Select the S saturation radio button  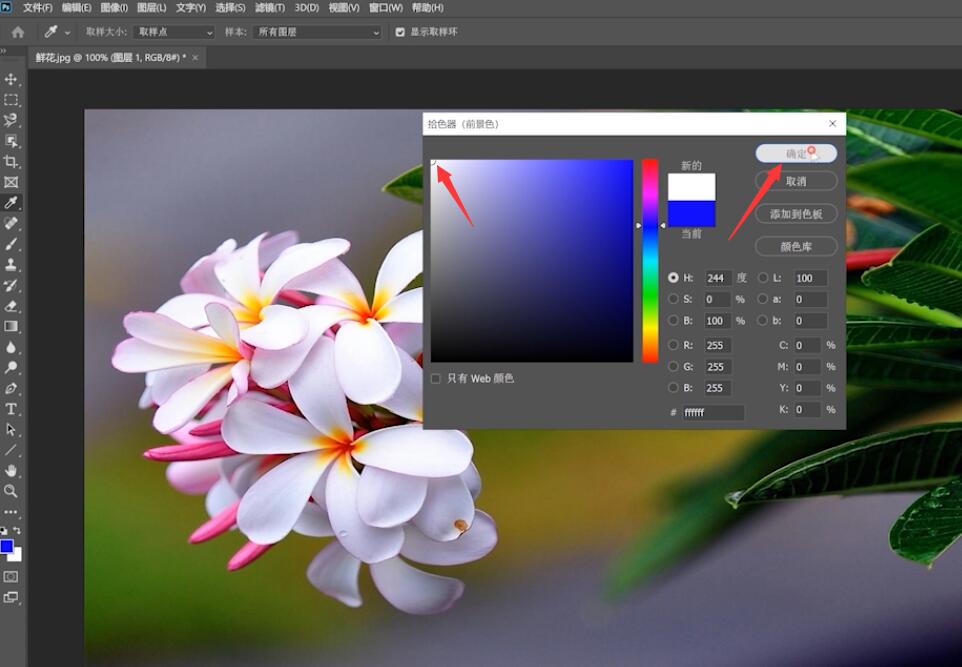click(673, 299)
